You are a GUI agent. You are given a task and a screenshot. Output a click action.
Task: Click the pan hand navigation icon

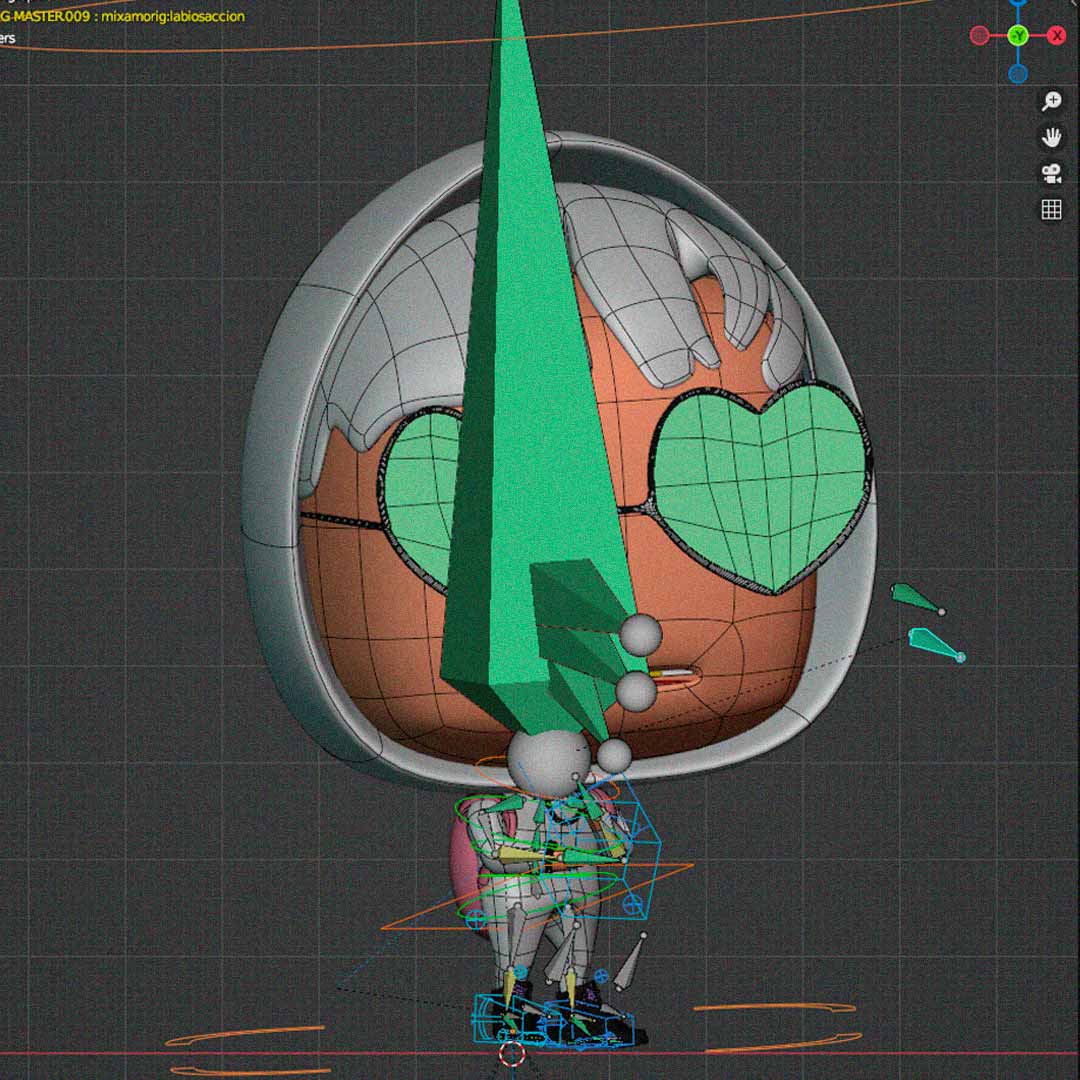[1051, 138]
